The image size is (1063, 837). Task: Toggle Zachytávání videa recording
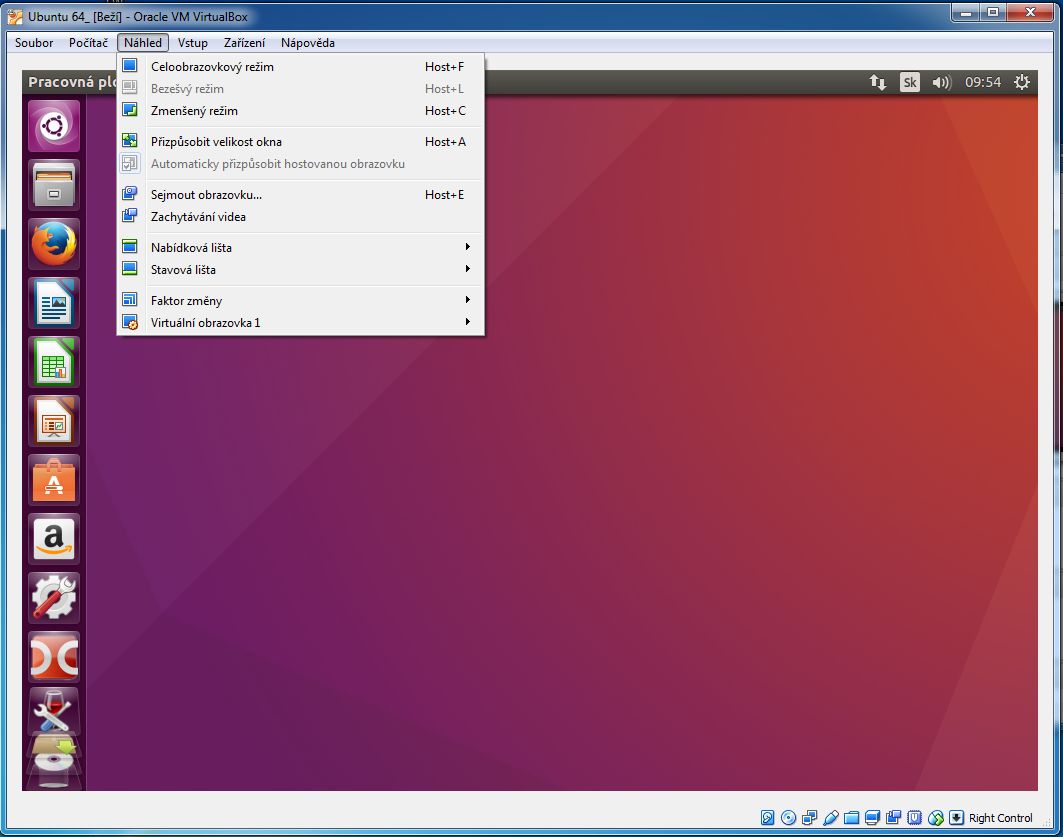(x=300, y=217)
